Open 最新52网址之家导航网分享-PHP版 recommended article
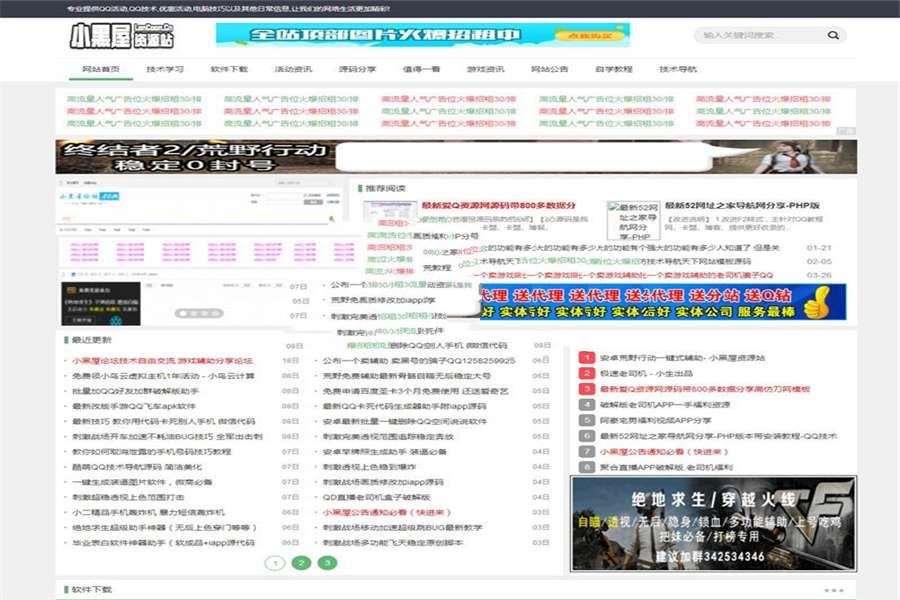 click(742, 205)
